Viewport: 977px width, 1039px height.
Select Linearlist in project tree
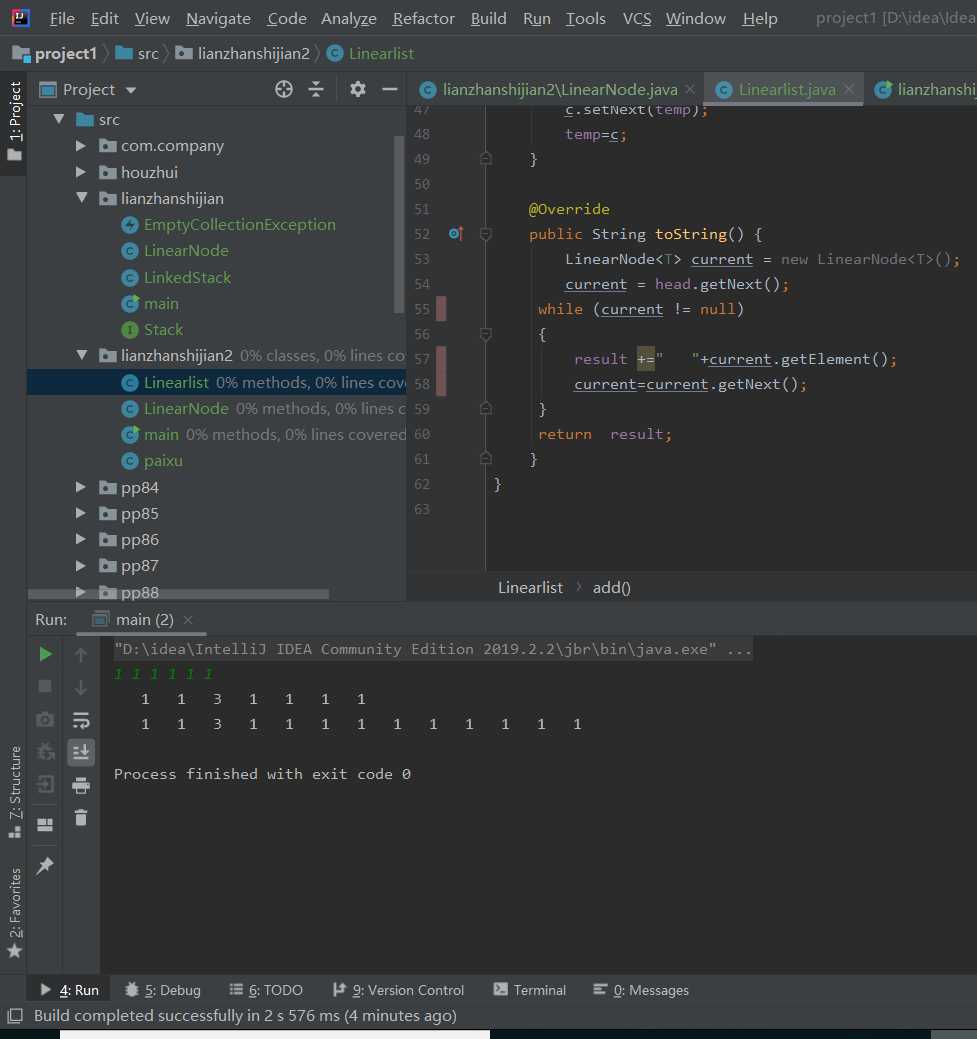tap(216, 382)
